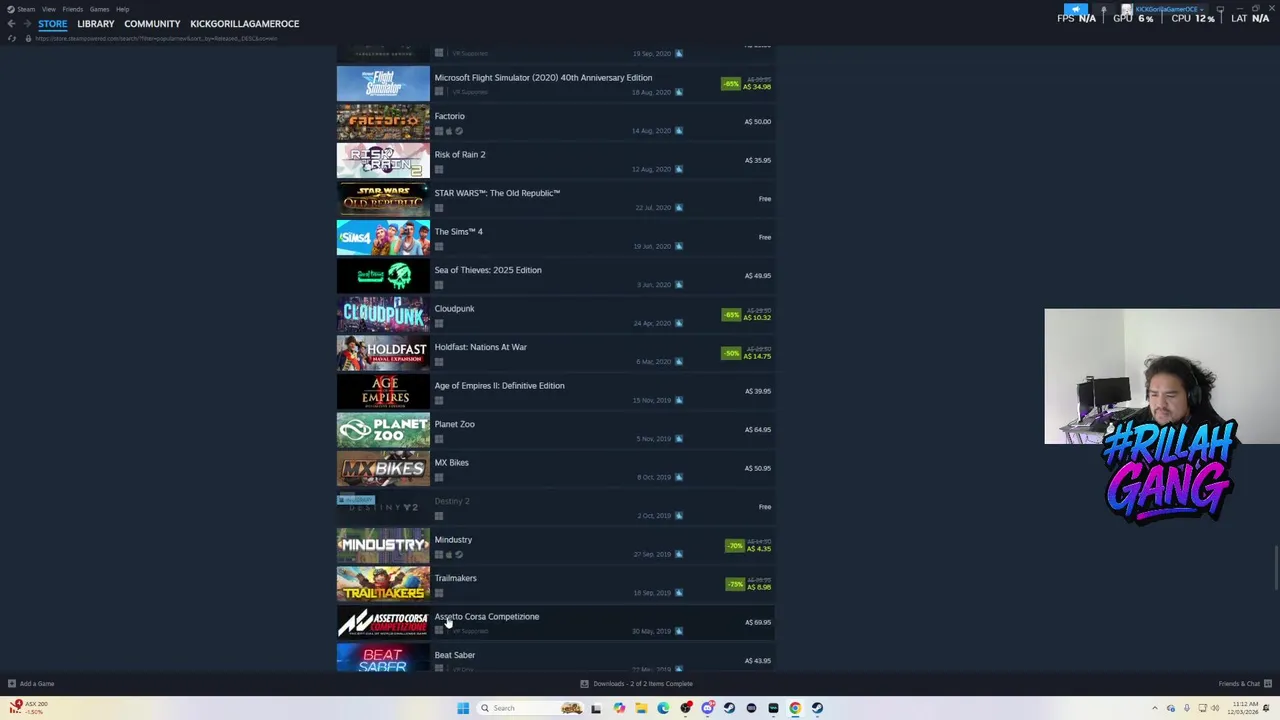The image size is (1280, 720).
Task: Click the Cloudpunk capsule image
Action: click(x=383, y=314)
